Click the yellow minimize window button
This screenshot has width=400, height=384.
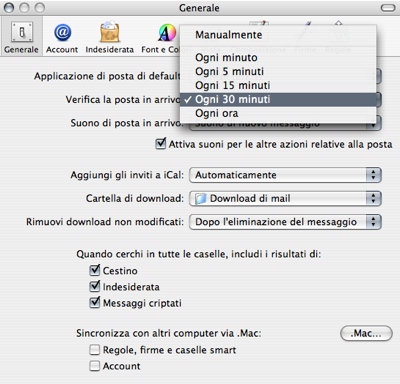tap(24, 8)
